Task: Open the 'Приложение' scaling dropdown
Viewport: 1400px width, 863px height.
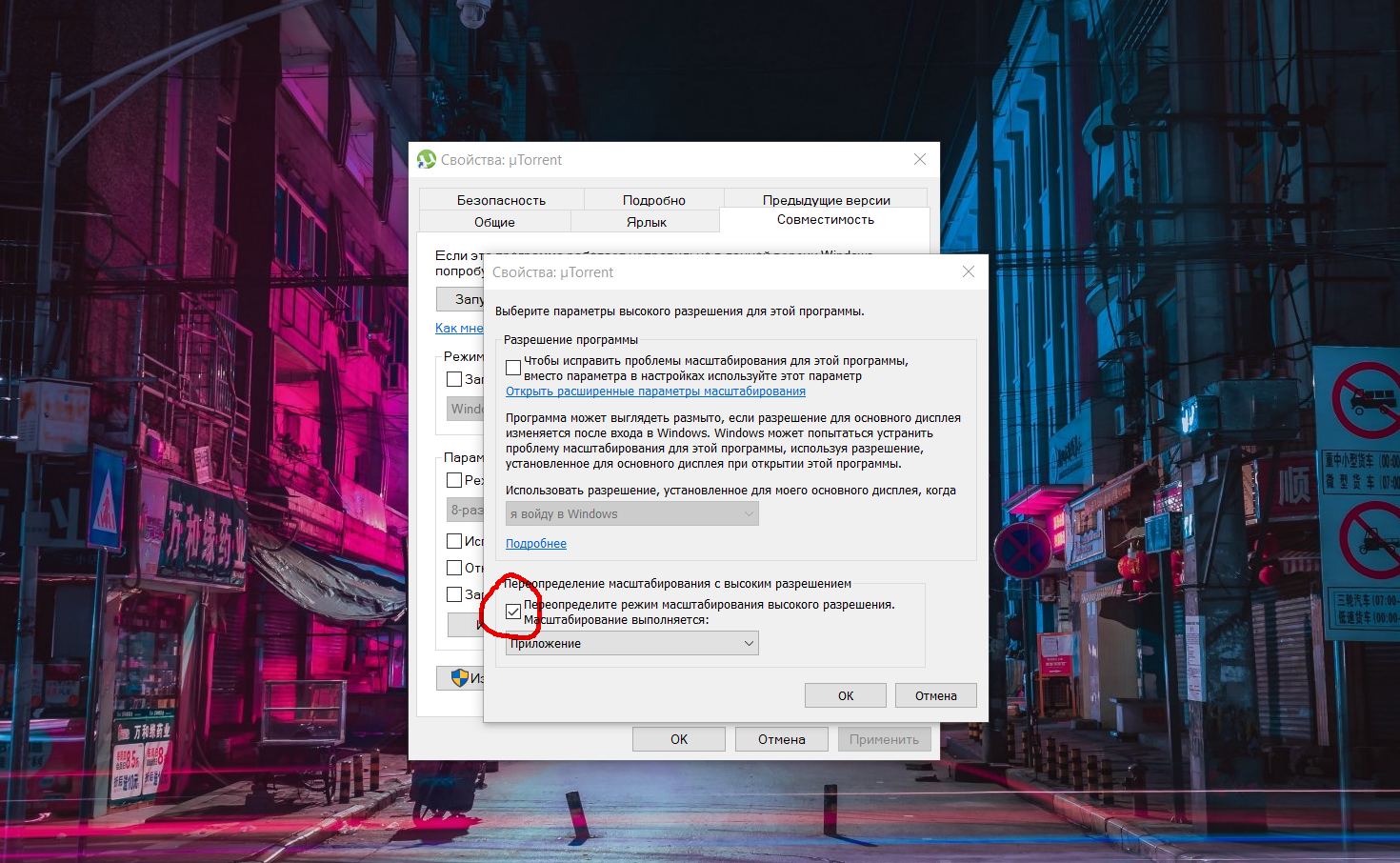Action: (632, 643)
